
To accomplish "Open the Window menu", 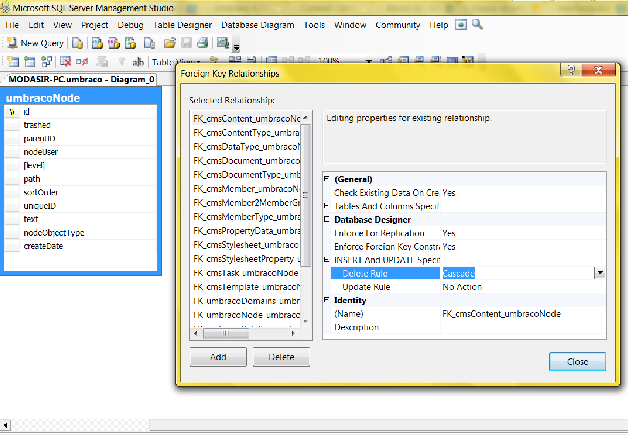I will [x=350, y=25].
